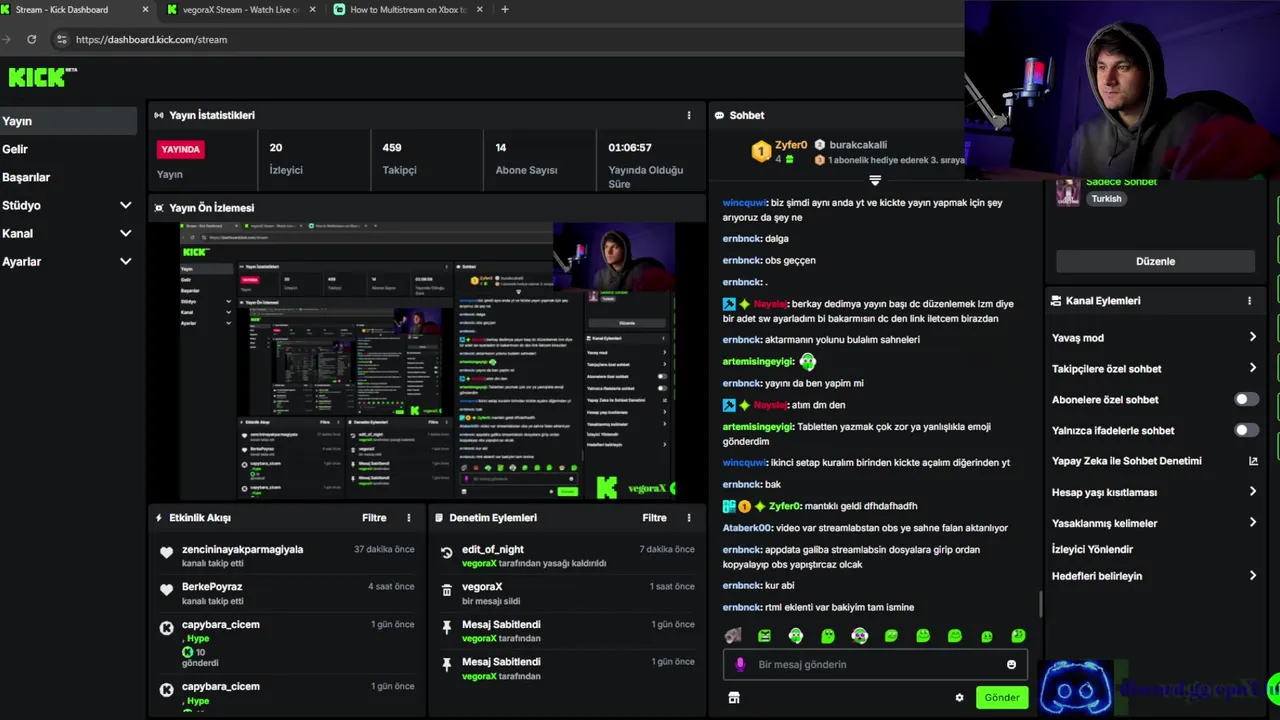The width and height of the screenshot is (1280, 720).
Task: Click the gray emote in the quick emote row
Action: tap(733, 636)
